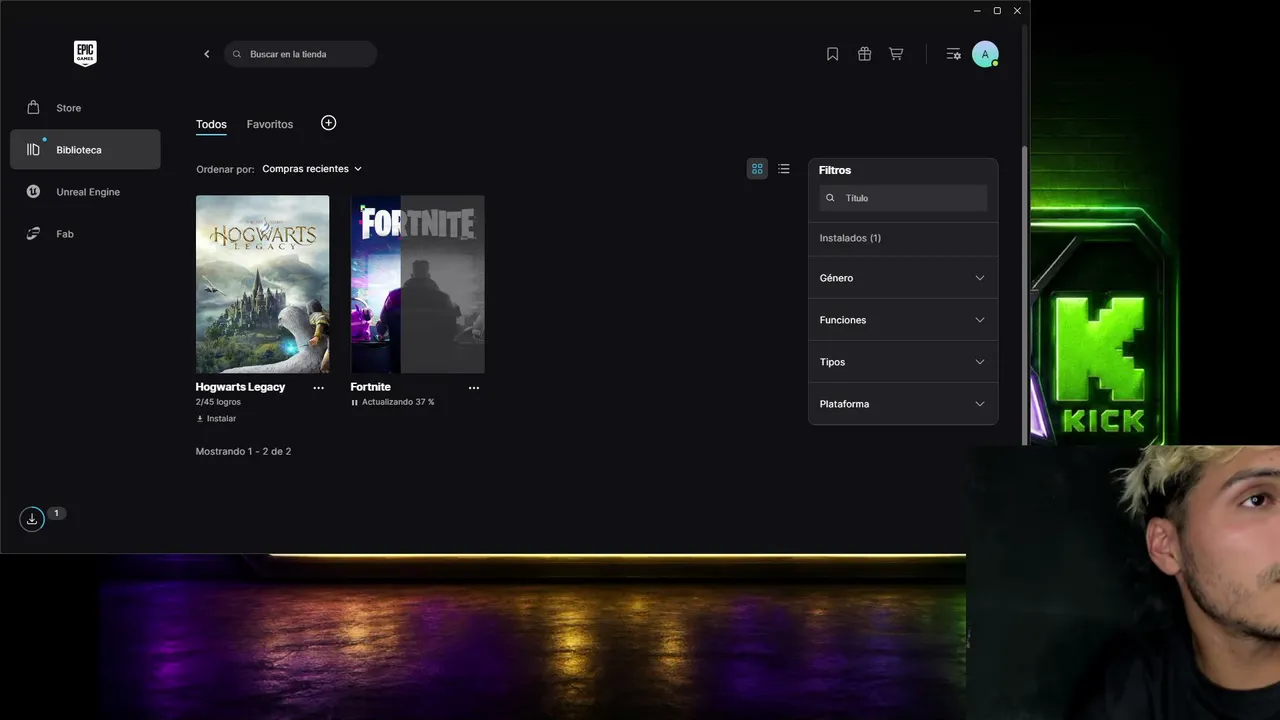Open the gift icon in header
This screenshot has width=1280, height=720.
click(x=864, y=54)
